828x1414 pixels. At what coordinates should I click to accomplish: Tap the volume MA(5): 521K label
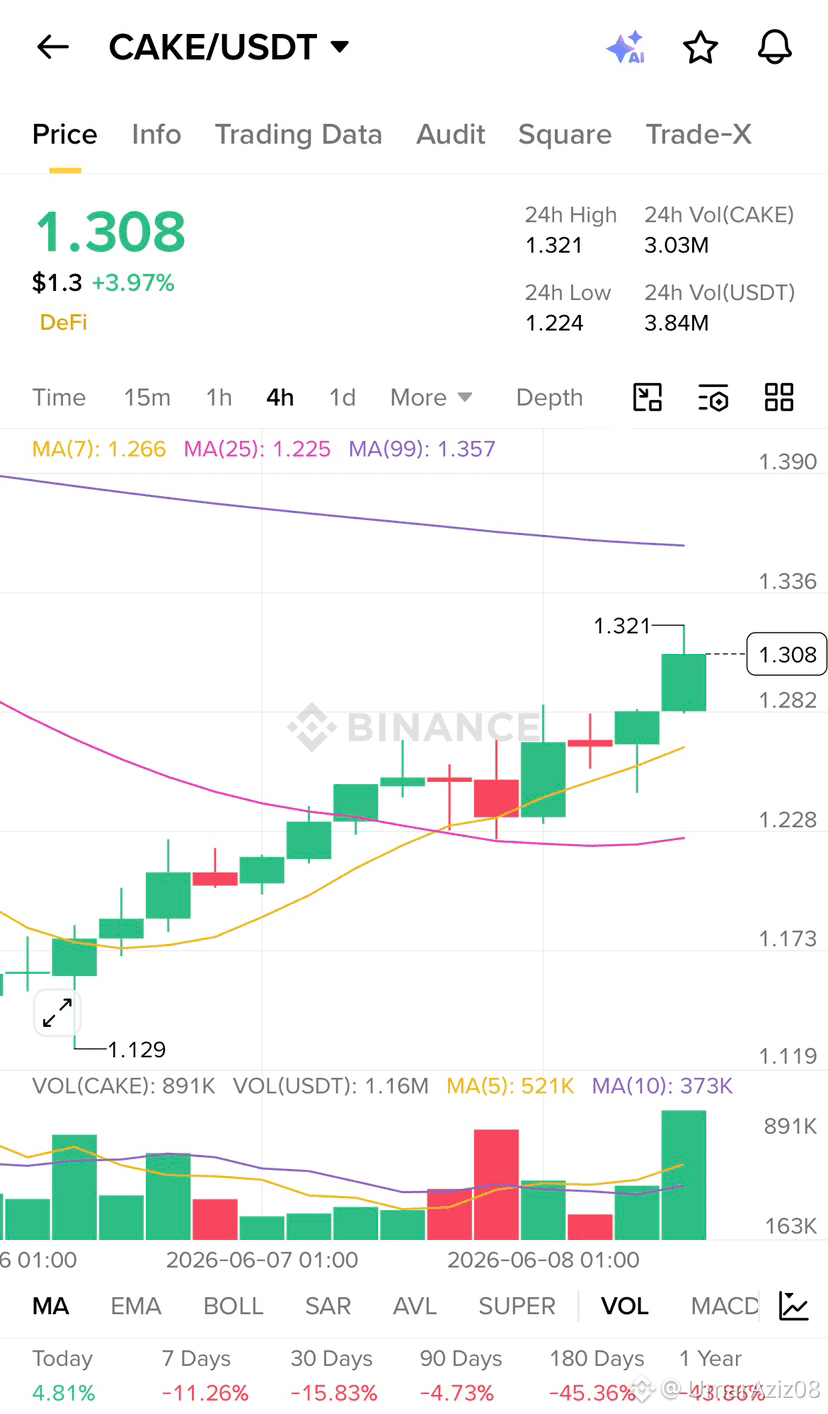tap(510, 1086)
